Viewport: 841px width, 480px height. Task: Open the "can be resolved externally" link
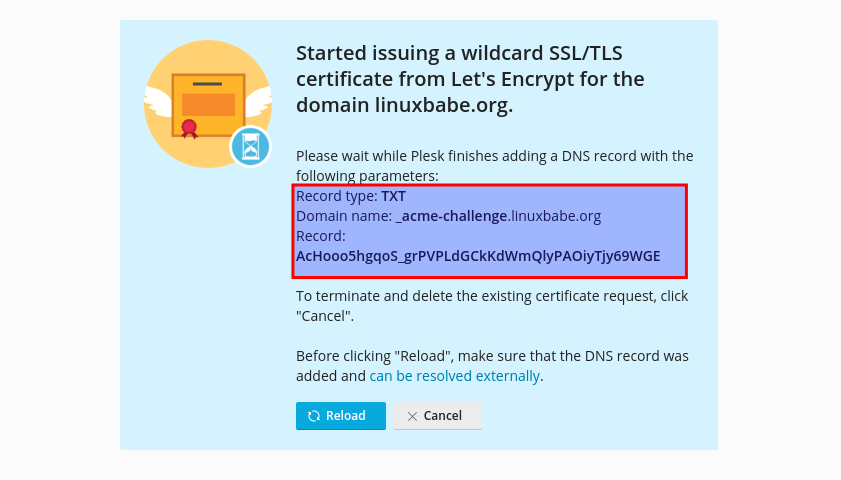[454, 376]
